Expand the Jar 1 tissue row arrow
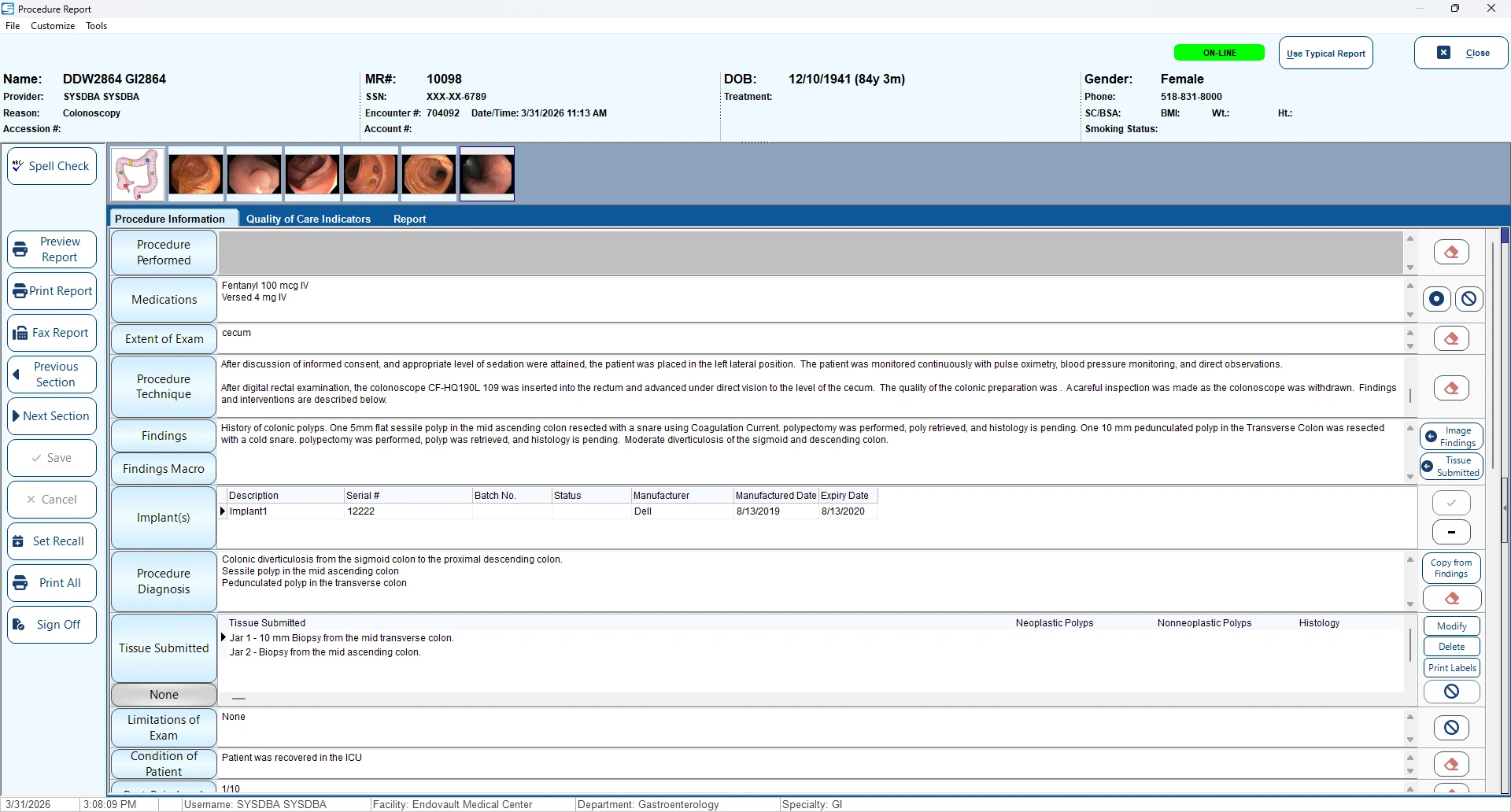This screenshot has width=1511, height=812. tap(224, 638)
